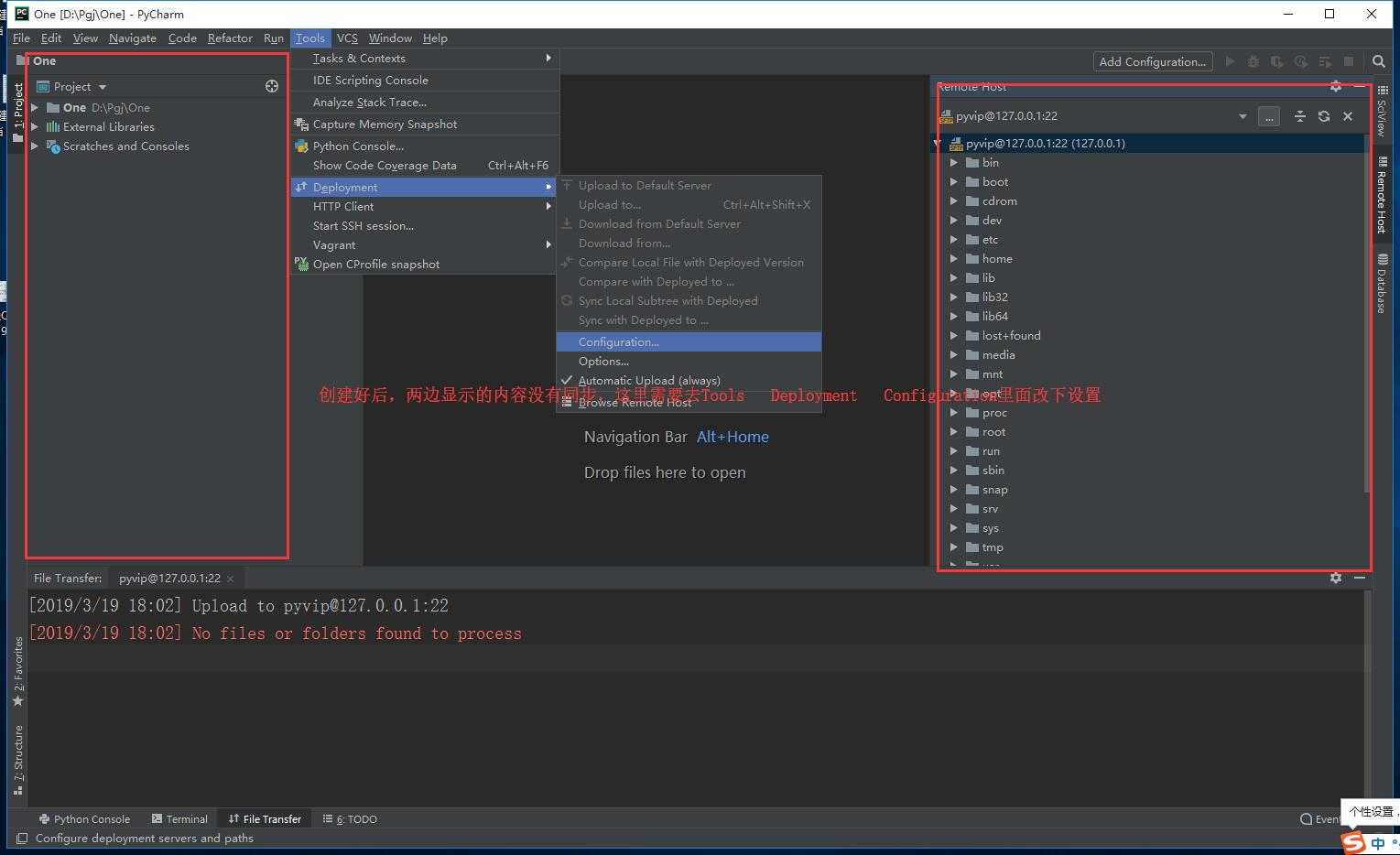The image size is (1400, 855).
Task: Hide the Remote Host panel with the minimize dash
Action: coord(1360,86)
